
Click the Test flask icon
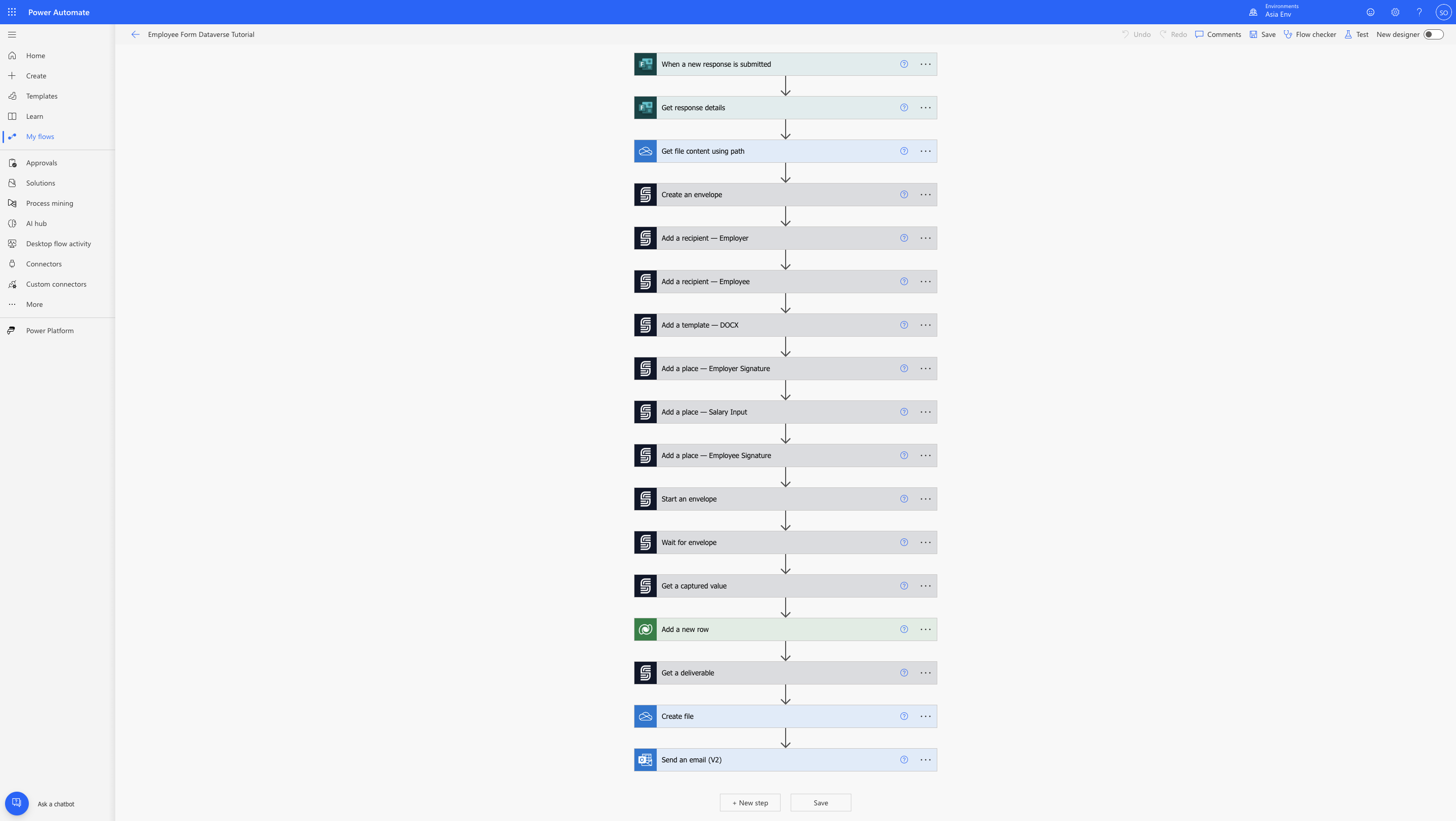tap(1348, 34)
